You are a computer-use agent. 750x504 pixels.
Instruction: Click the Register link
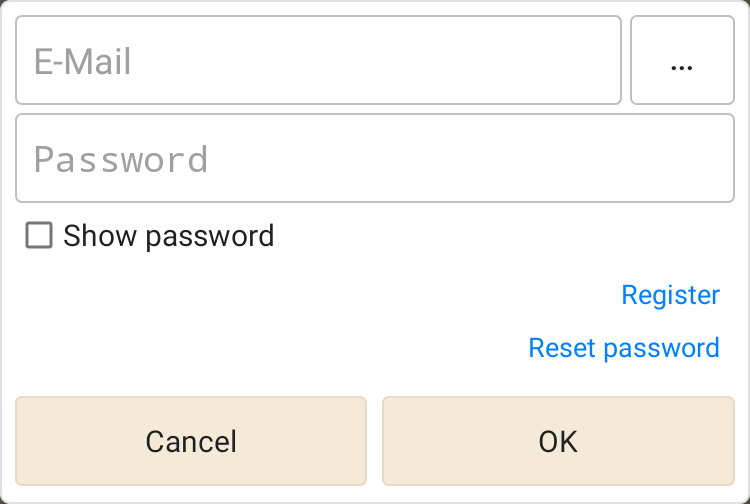[x=670, y=295]
